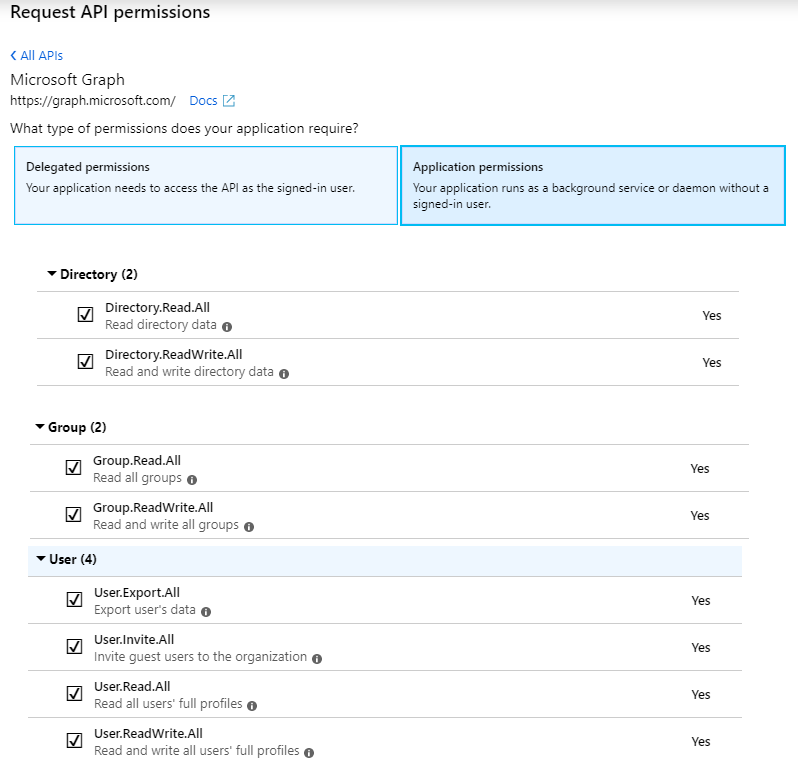
Task: Click the User.Export.All permission name
Action: click(x=136, y=593)
